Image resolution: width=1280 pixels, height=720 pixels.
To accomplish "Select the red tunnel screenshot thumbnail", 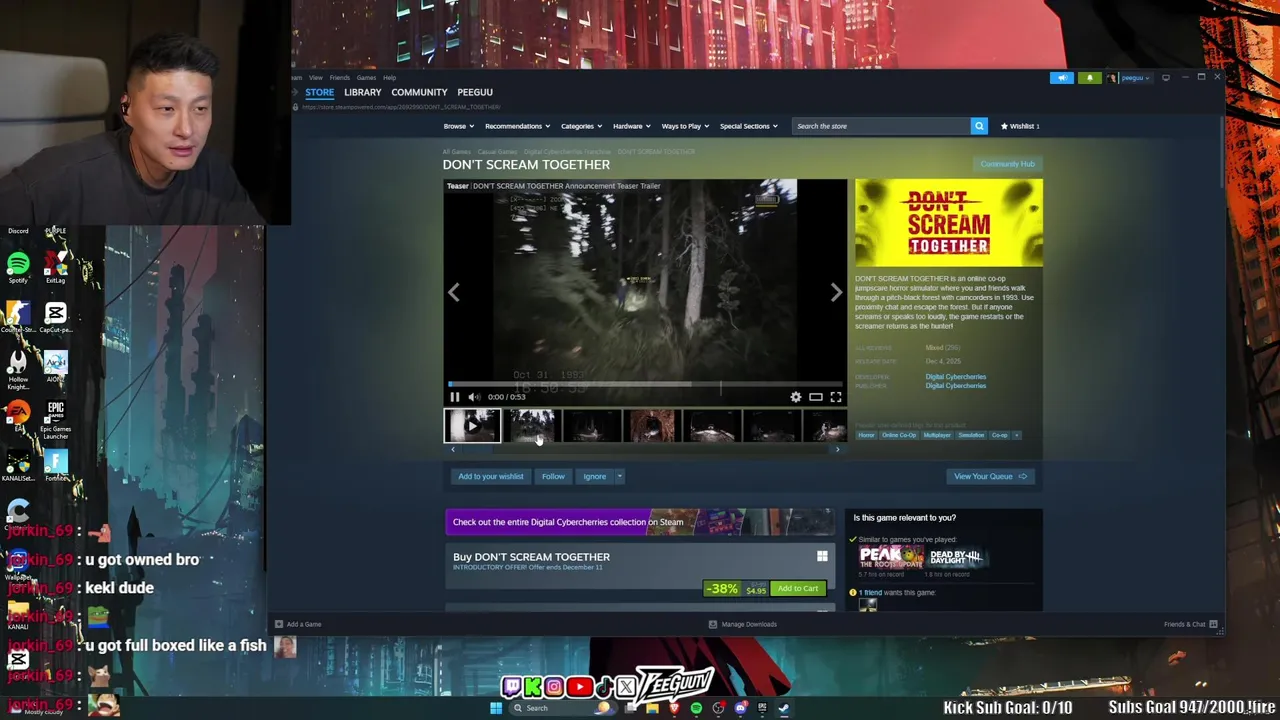I will click(651, 426).
